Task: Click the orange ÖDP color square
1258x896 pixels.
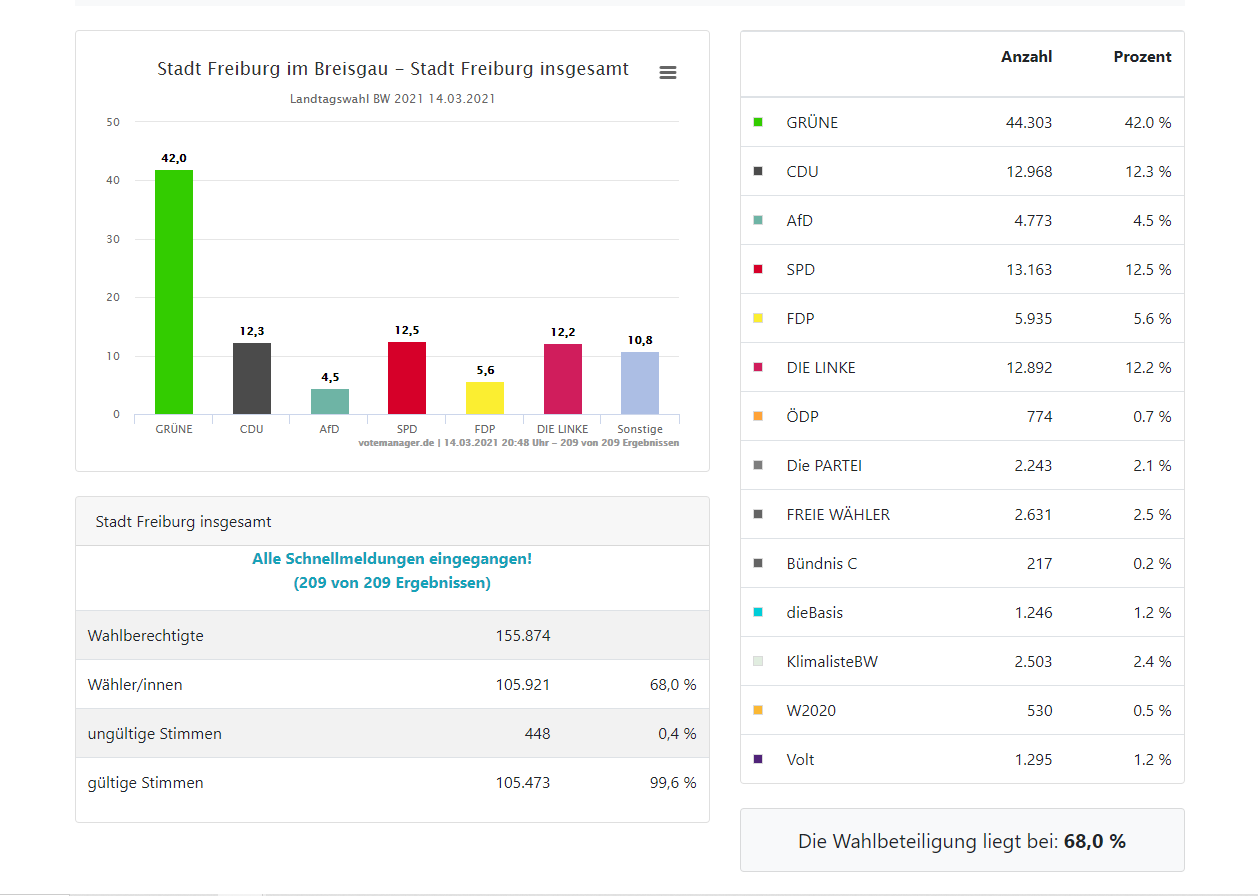Action: coord(758,416)
